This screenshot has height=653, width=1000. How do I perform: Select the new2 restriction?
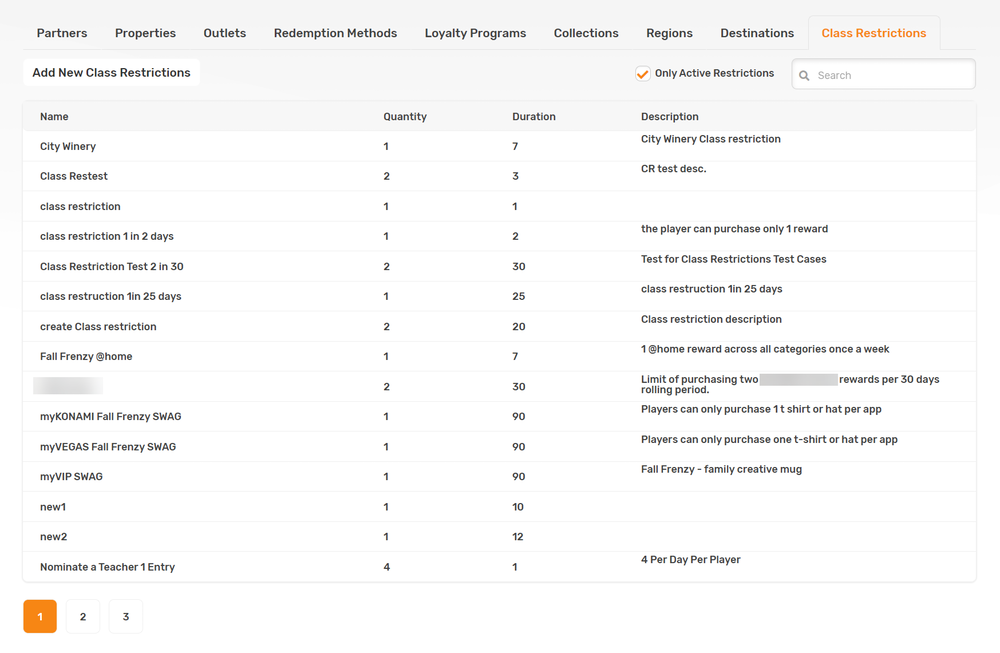pos(499,537)
